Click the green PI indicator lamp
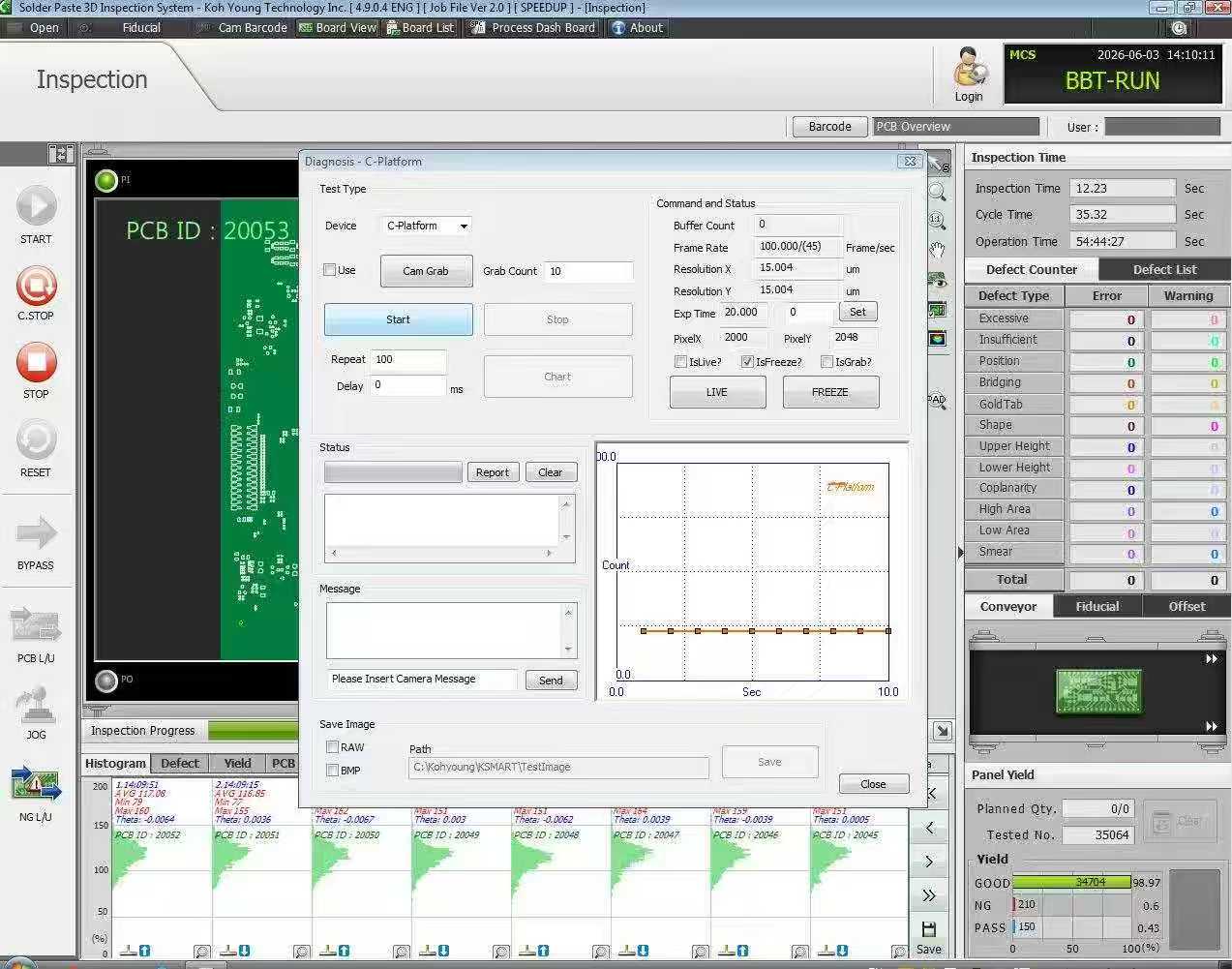Viewport: 1232px width, 969px height. (x=106, y=180)
